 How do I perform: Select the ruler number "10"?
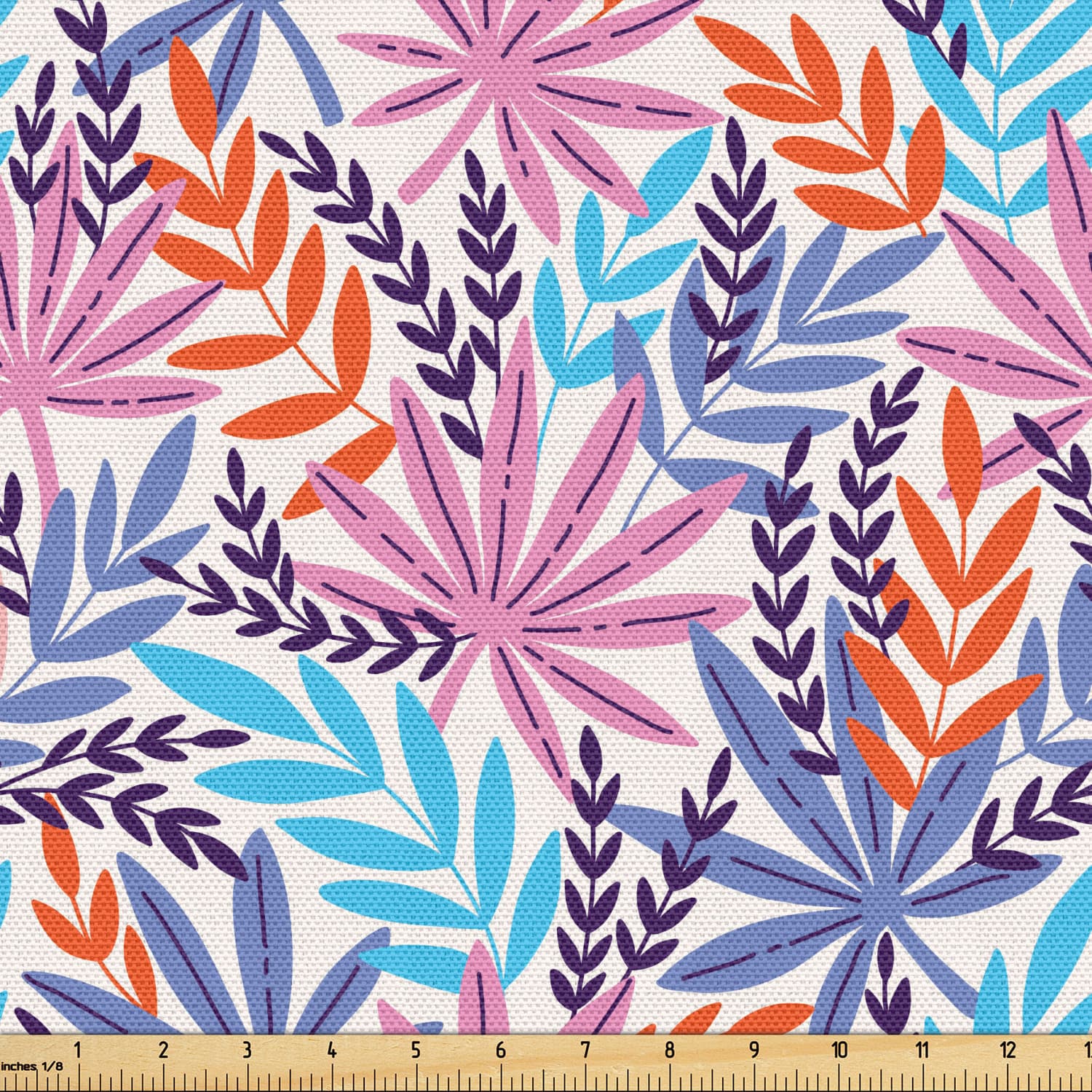pyautogui.click(x=839, y=1050)
